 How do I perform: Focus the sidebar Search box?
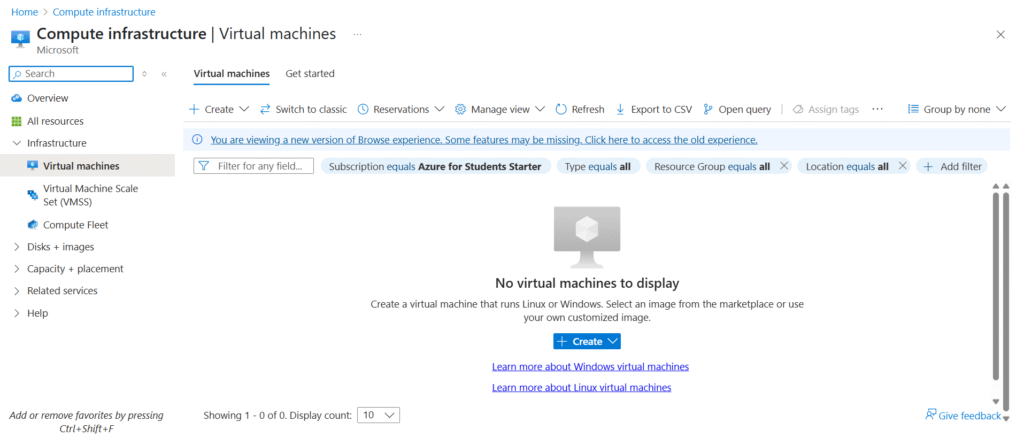click(x=71, y=74)
